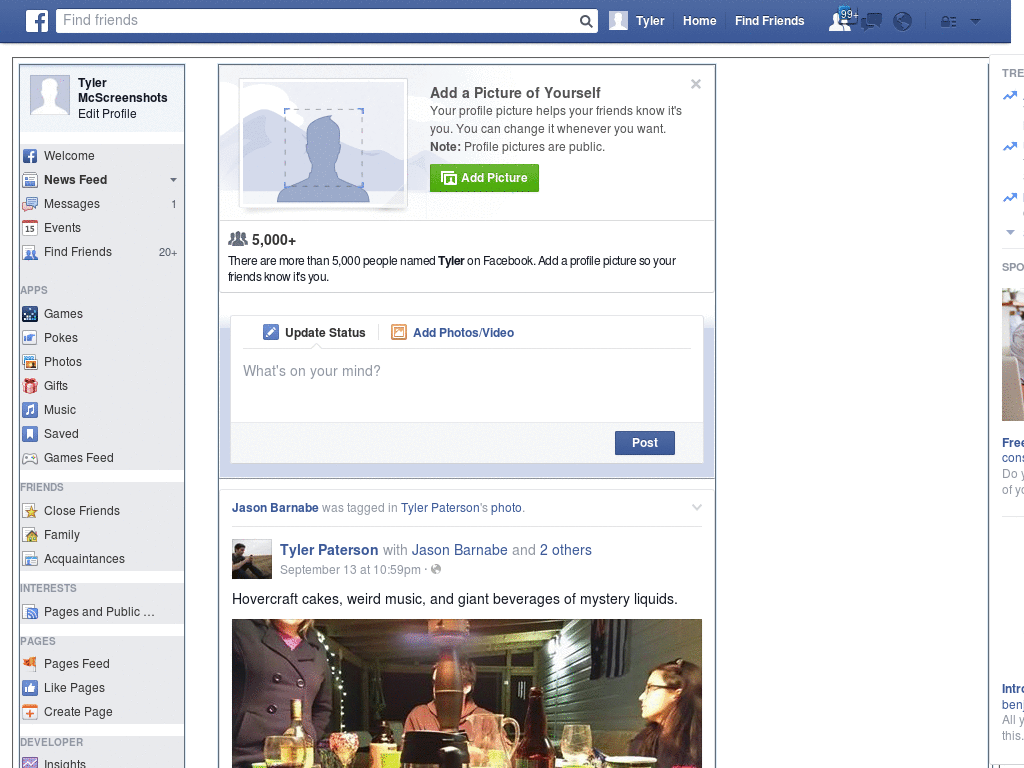The width and height of the screenshot is (1024, 768).
Task: Click the public audience globe icon on post
Action: 436,569
